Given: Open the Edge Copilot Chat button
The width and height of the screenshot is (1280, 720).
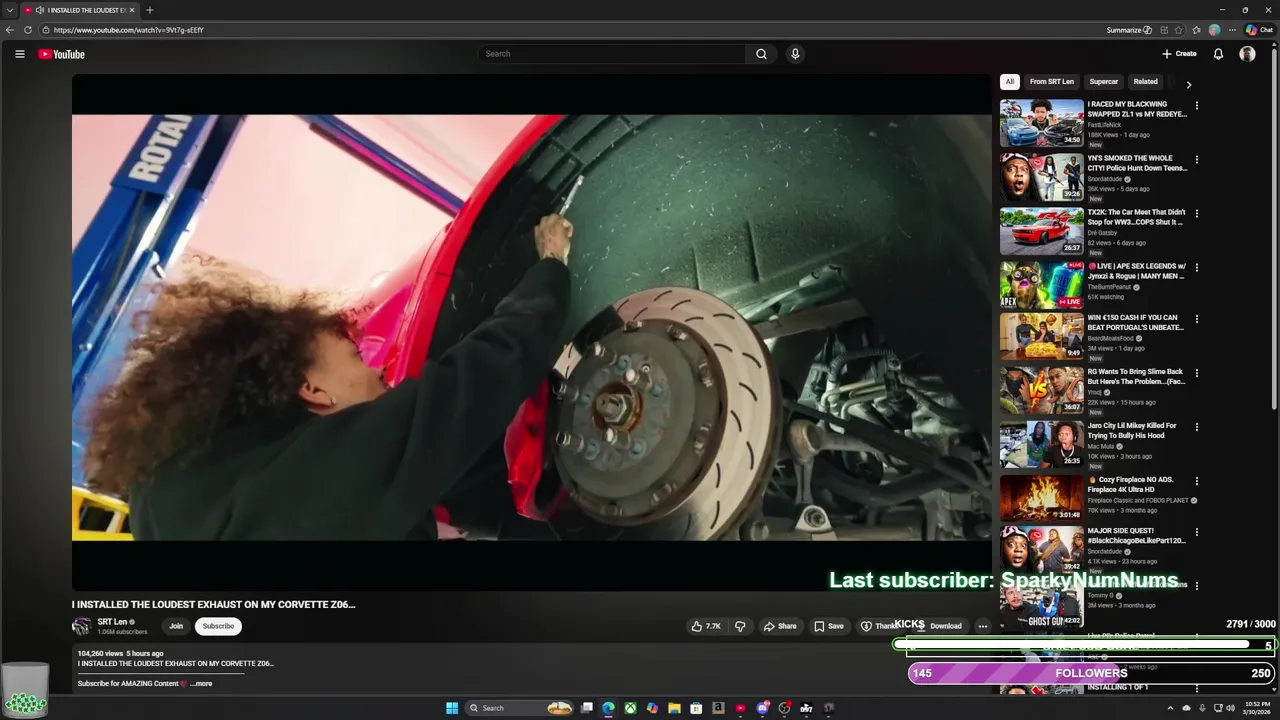Looking at the screenshot, I should click(1259, 30).
